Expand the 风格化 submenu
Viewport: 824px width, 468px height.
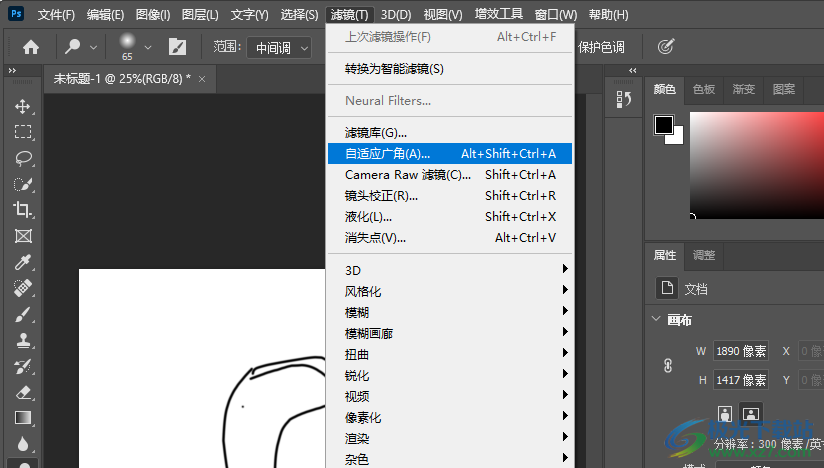coord(450,291)
